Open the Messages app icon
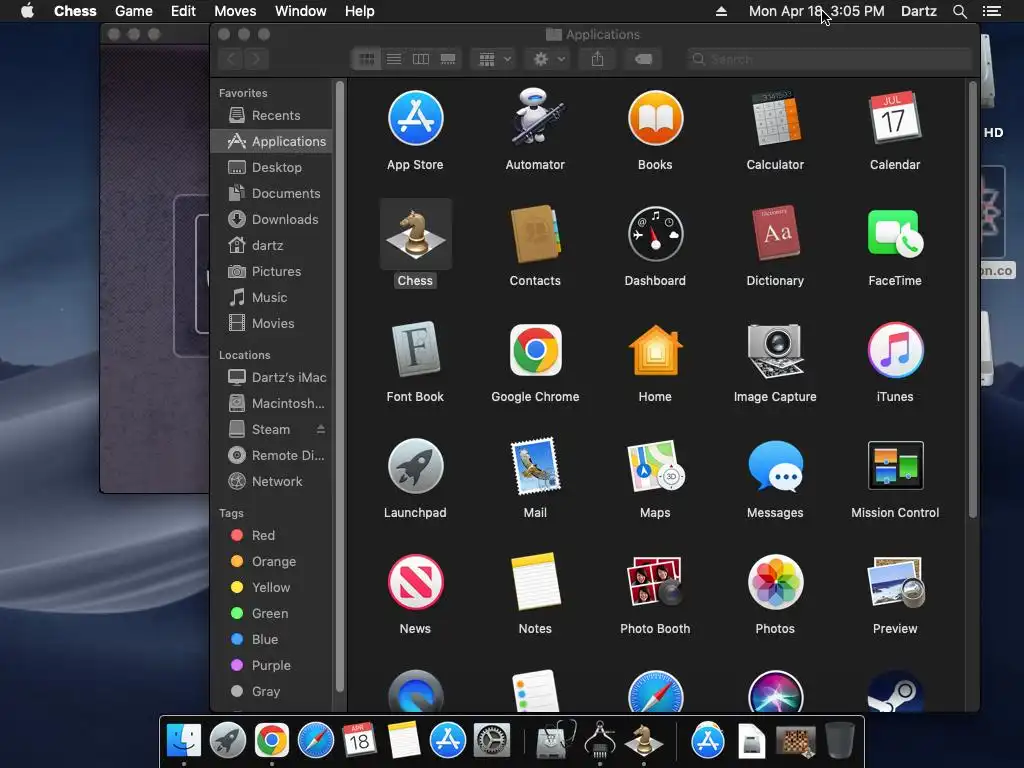Viewport: 1024px width, 768px height. 775,466
